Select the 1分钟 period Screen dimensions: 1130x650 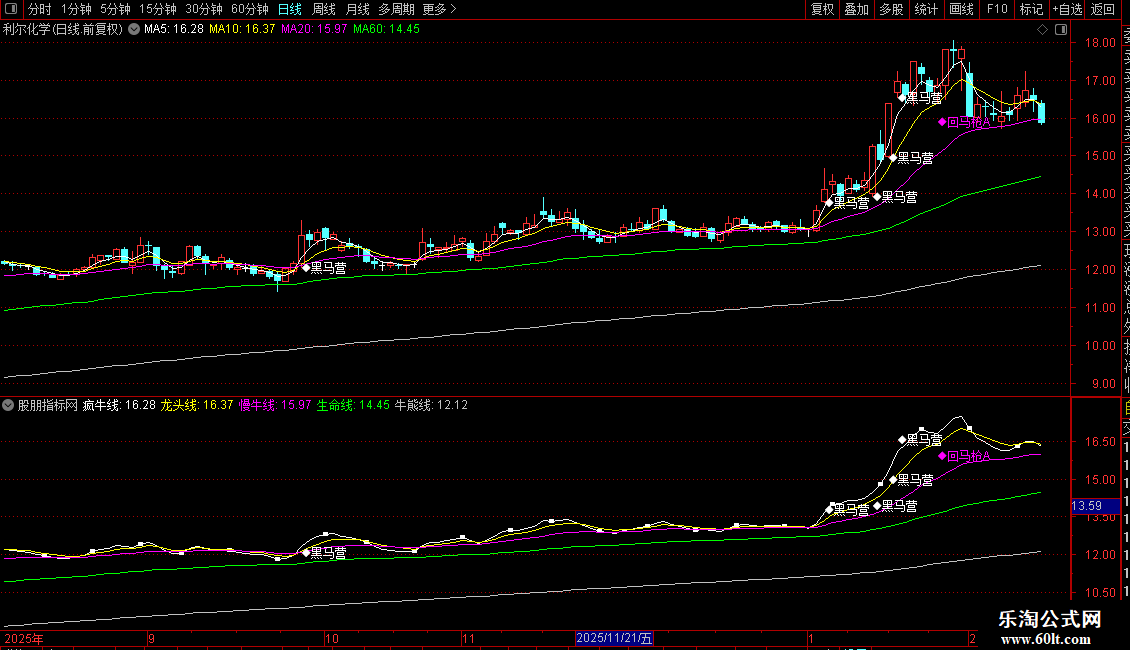(x=76, y=9)
